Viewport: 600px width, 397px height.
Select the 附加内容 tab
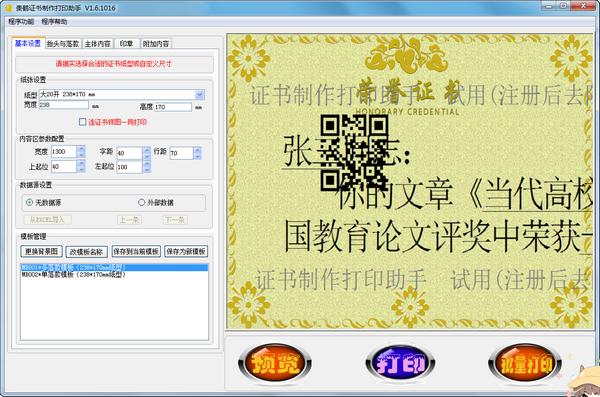tap(156, 44)
